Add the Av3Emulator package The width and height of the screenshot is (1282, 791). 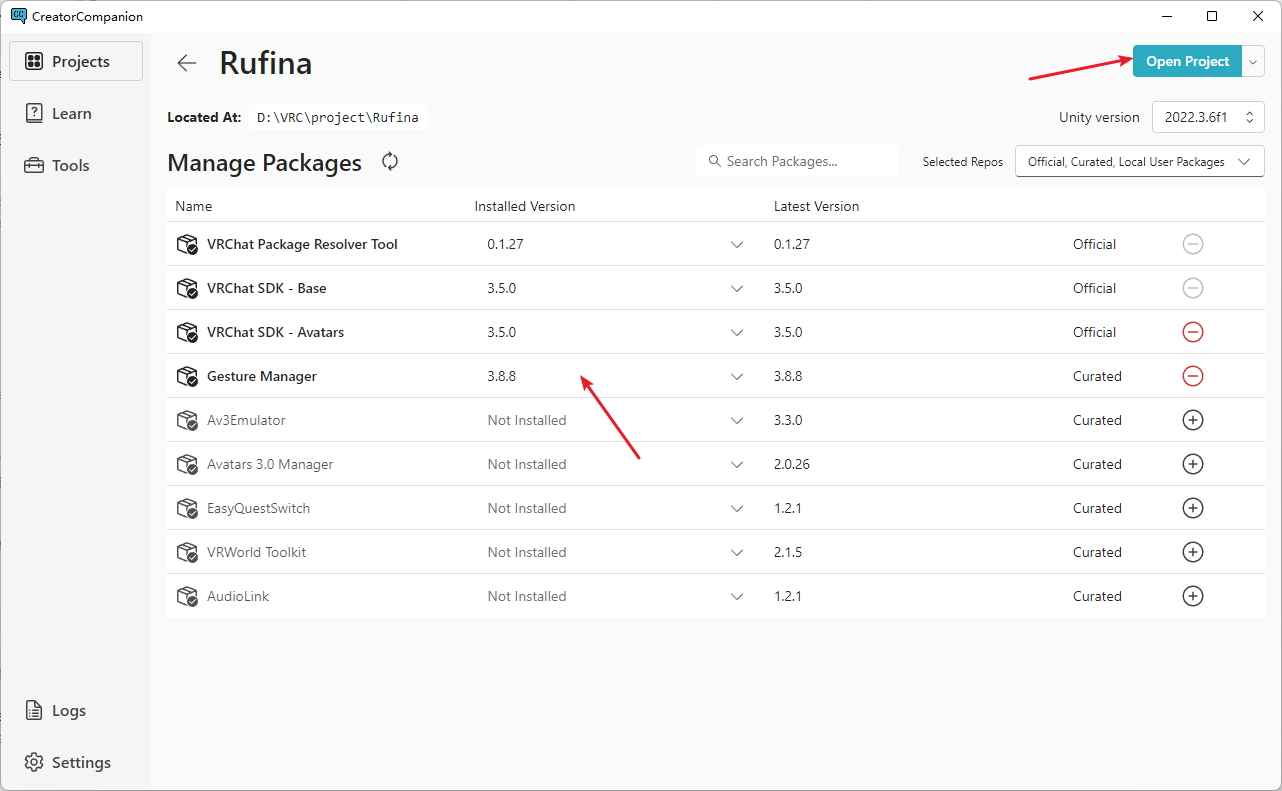point(1192,420)
